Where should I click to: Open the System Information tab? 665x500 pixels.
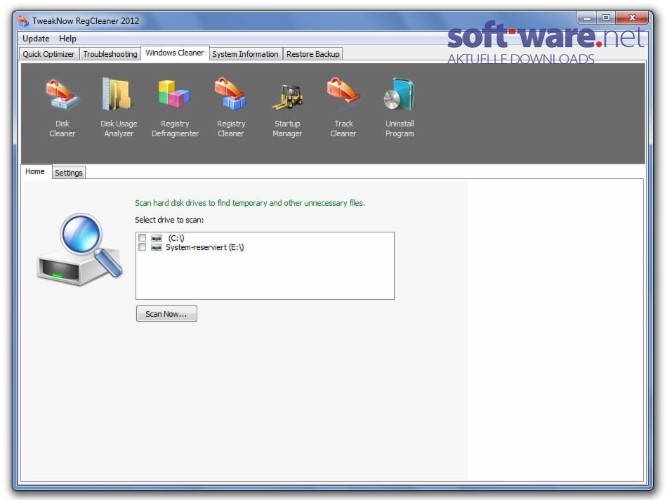coord(245,54)
